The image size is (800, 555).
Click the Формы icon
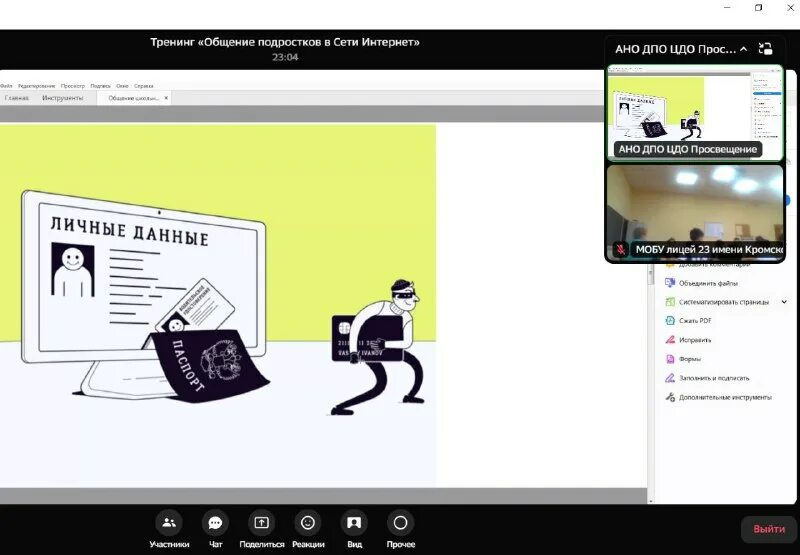coord(670,359)
